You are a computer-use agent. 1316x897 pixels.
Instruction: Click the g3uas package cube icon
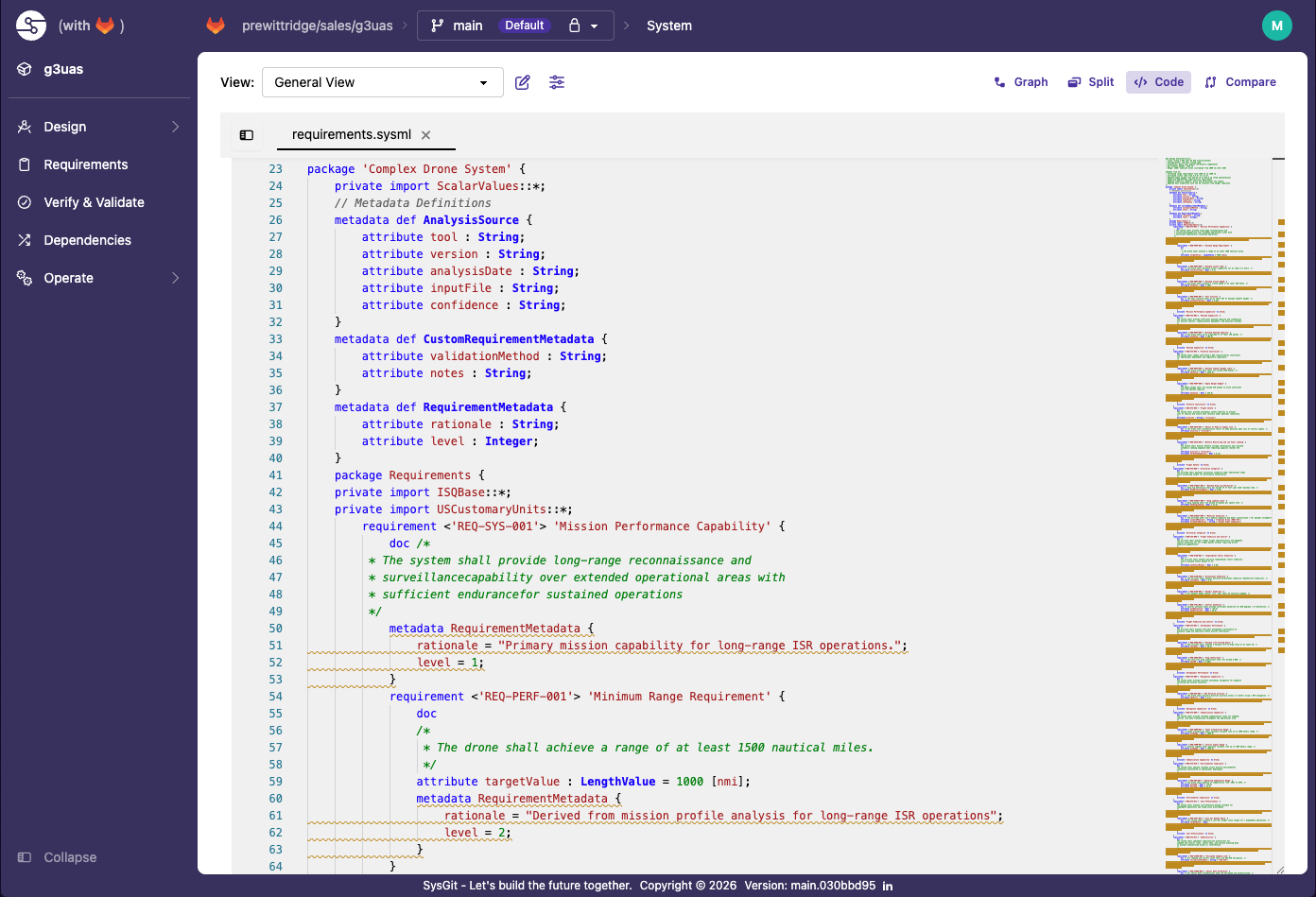[25, 69]
